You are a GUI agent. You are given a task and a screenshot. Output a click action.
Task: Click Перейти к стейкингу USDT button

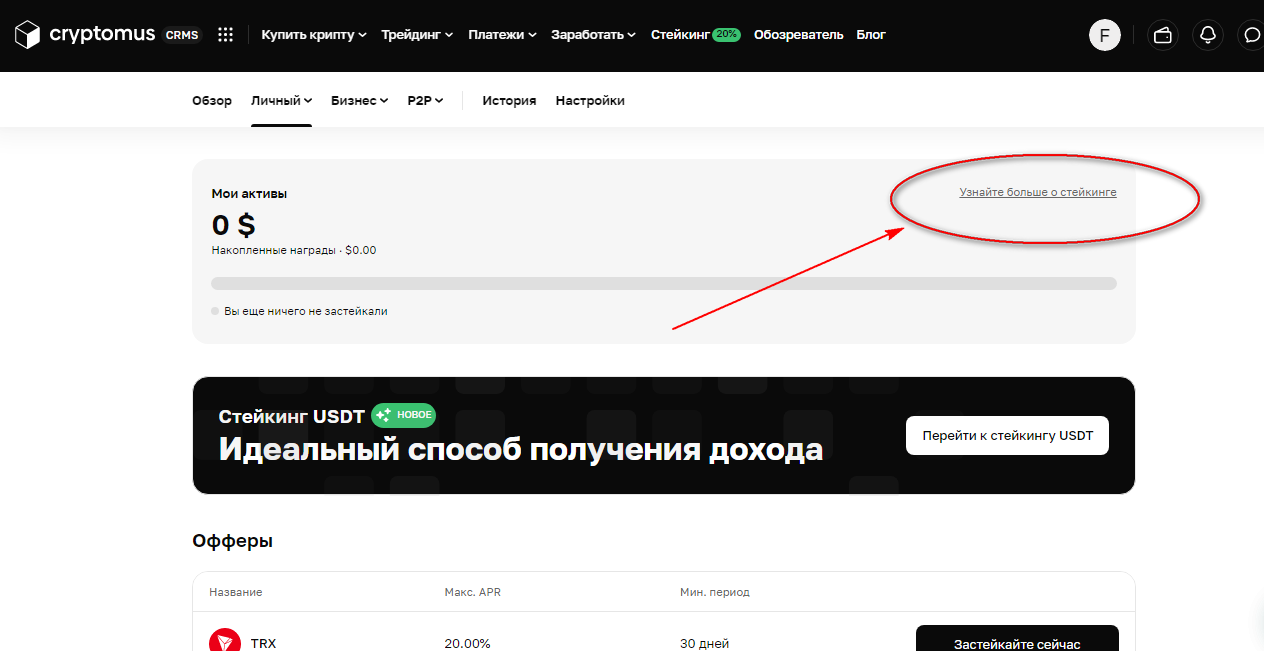1007,436
